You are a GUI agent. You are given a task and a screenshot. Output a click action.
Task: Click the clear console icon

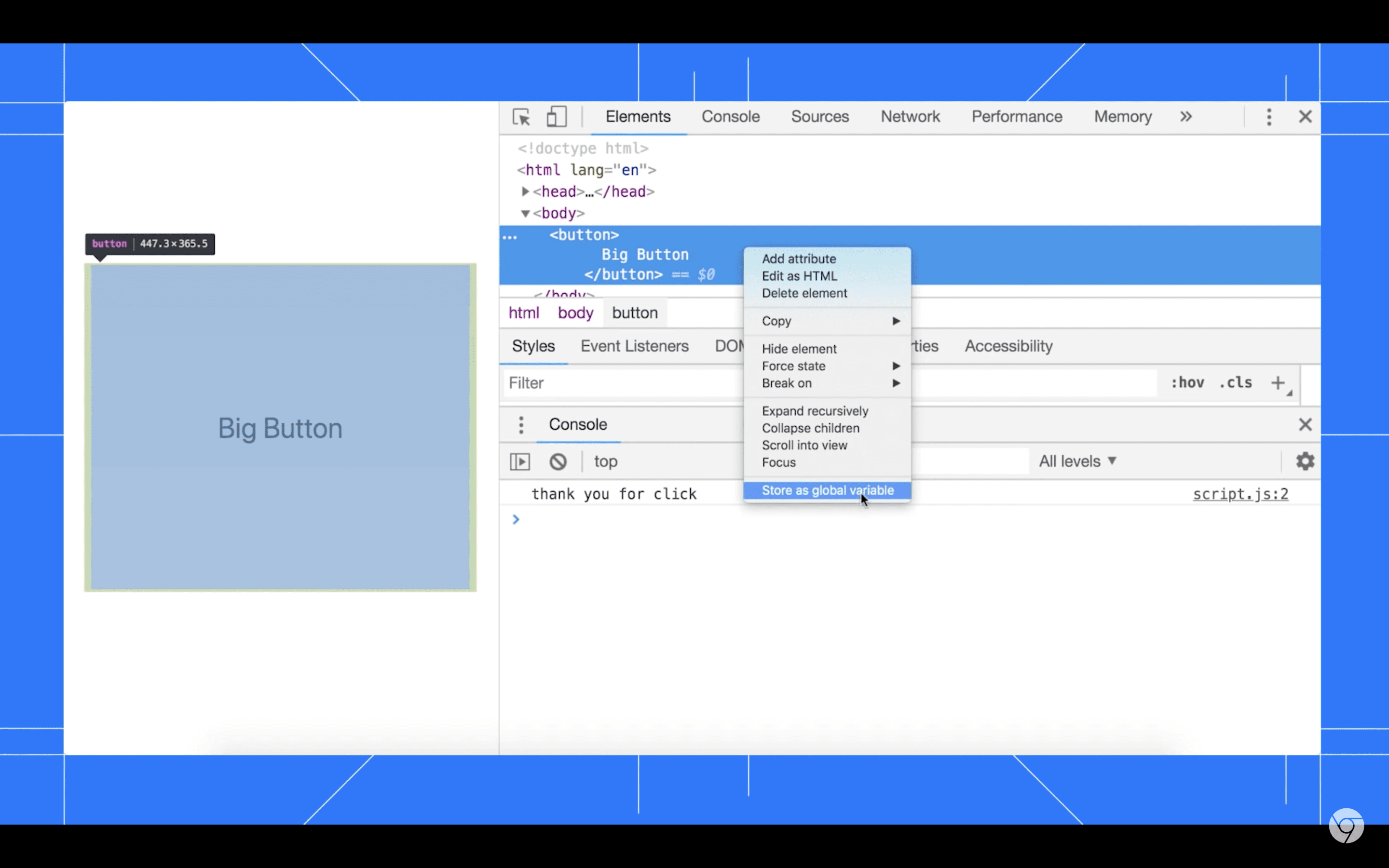coord(557,461)
